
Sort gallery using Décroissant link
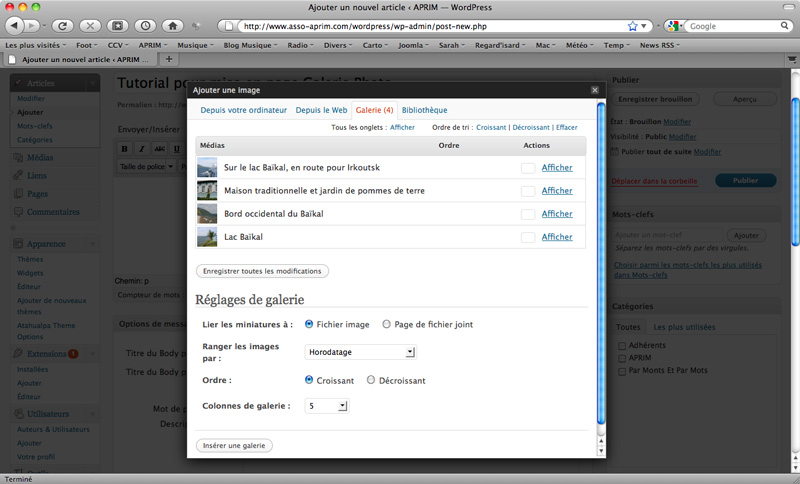click(531, 128)
